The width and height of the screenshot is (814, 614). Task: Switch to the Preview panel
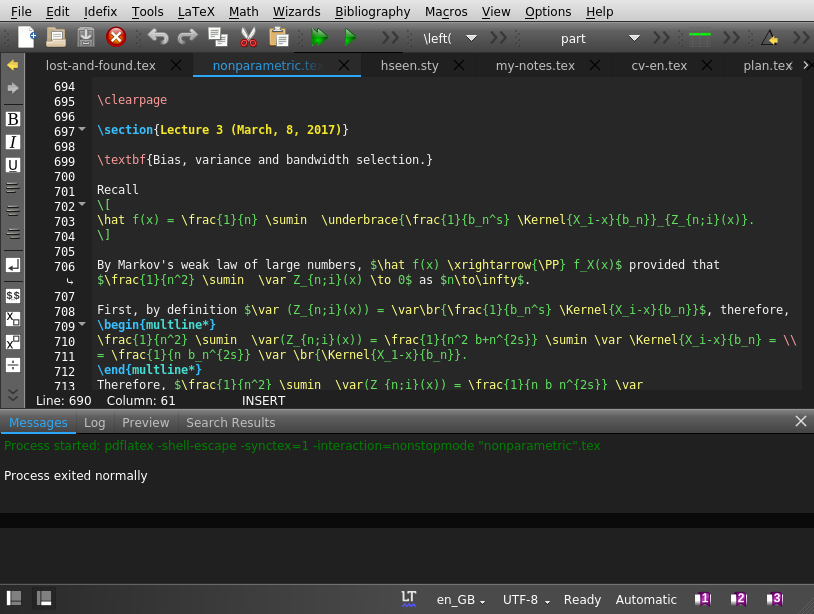coord(145,422)
